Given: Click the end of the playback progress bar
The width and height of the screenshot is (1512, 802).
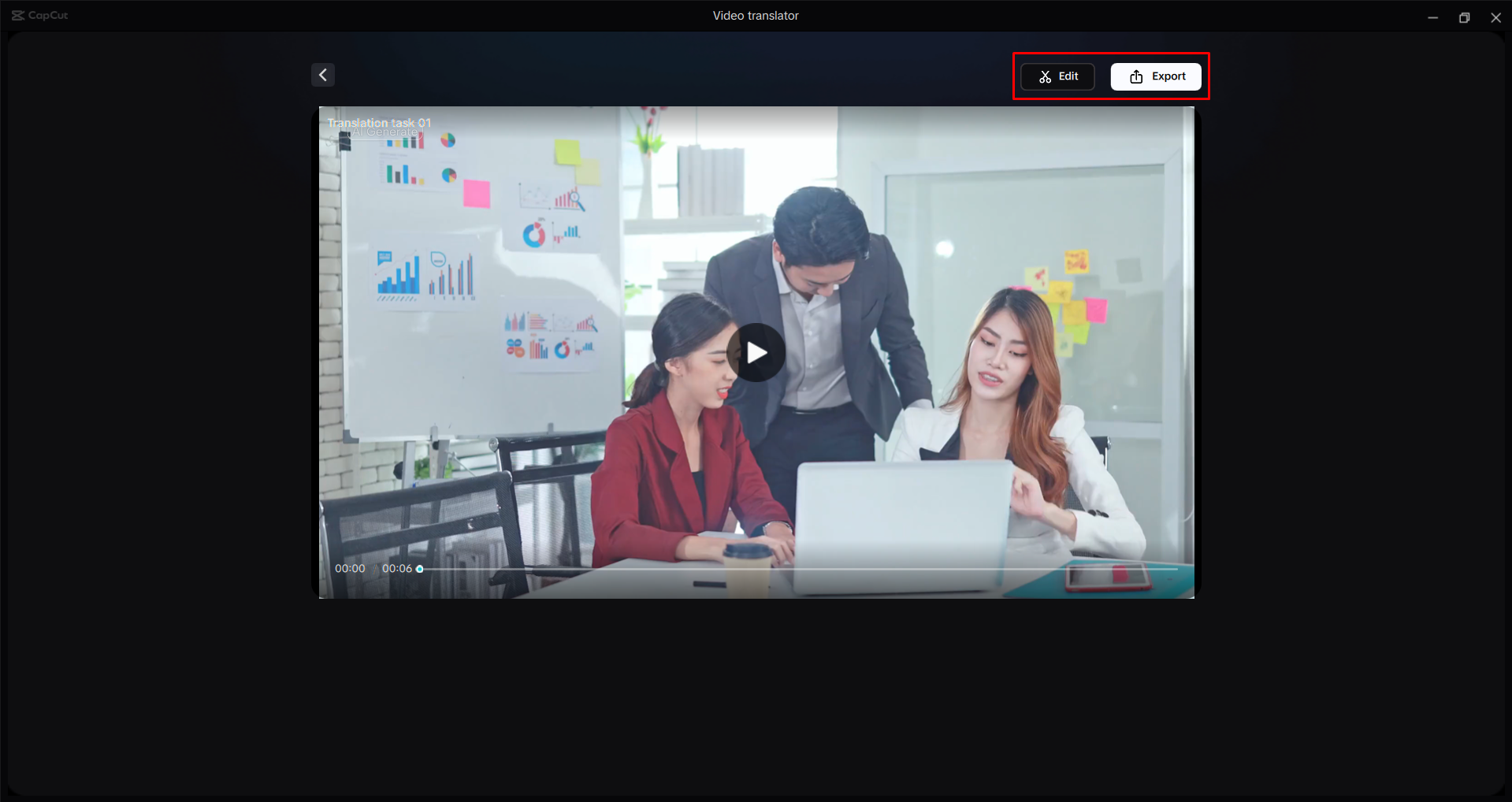Looking at the screenshot, I should click(x=1174, y=569).
